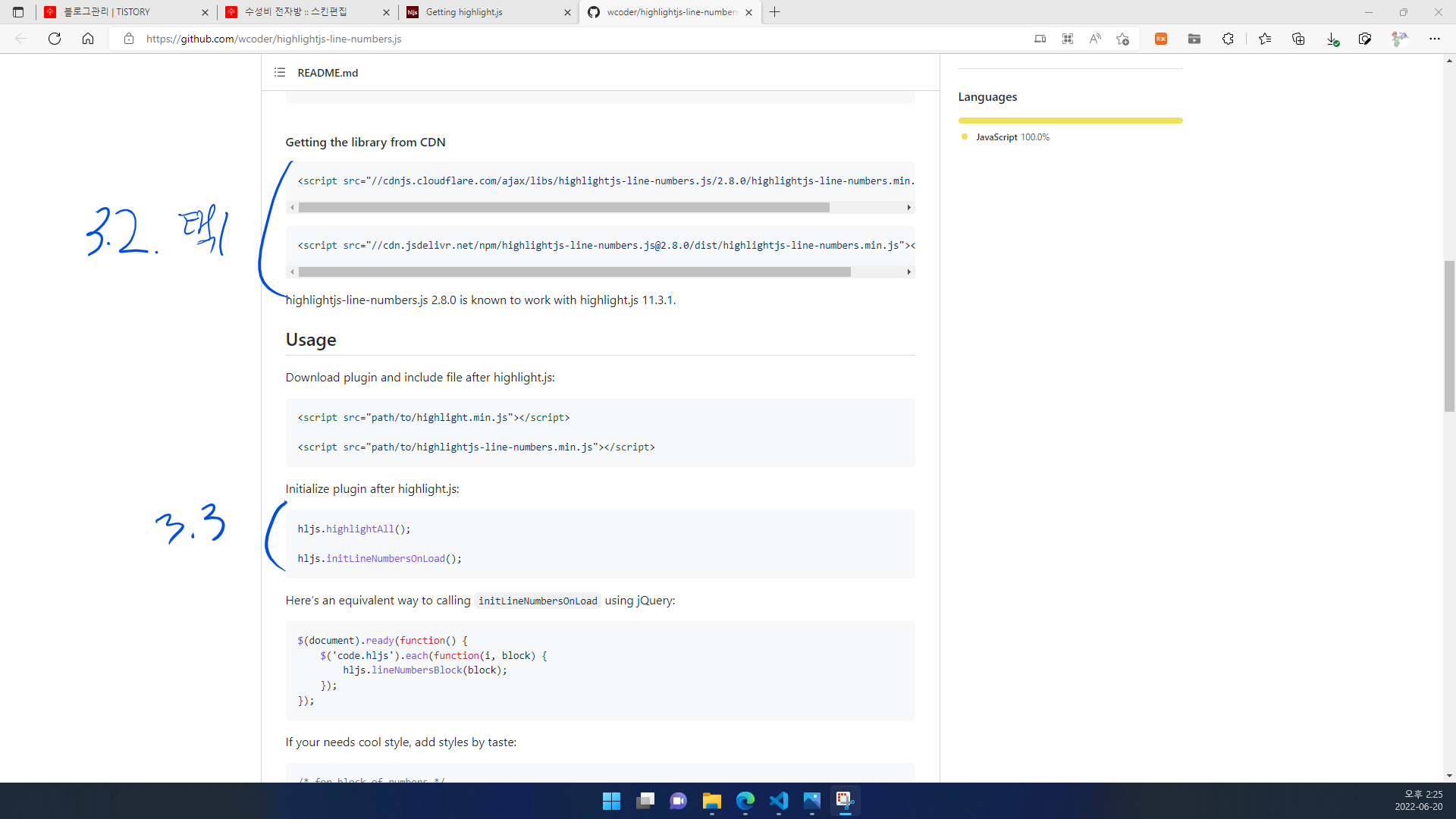Open the orange extension's popup
This screenshot has height=819, width=1456.
point(1161,39)
